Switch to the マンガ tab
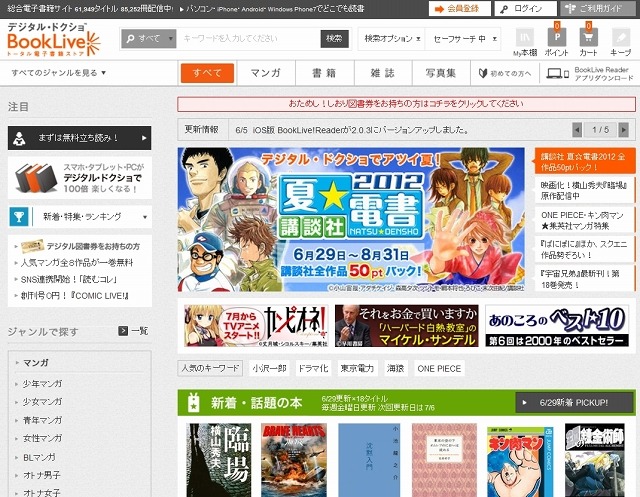This screenshot has height=497, width=640. click(x=266, y=73)
